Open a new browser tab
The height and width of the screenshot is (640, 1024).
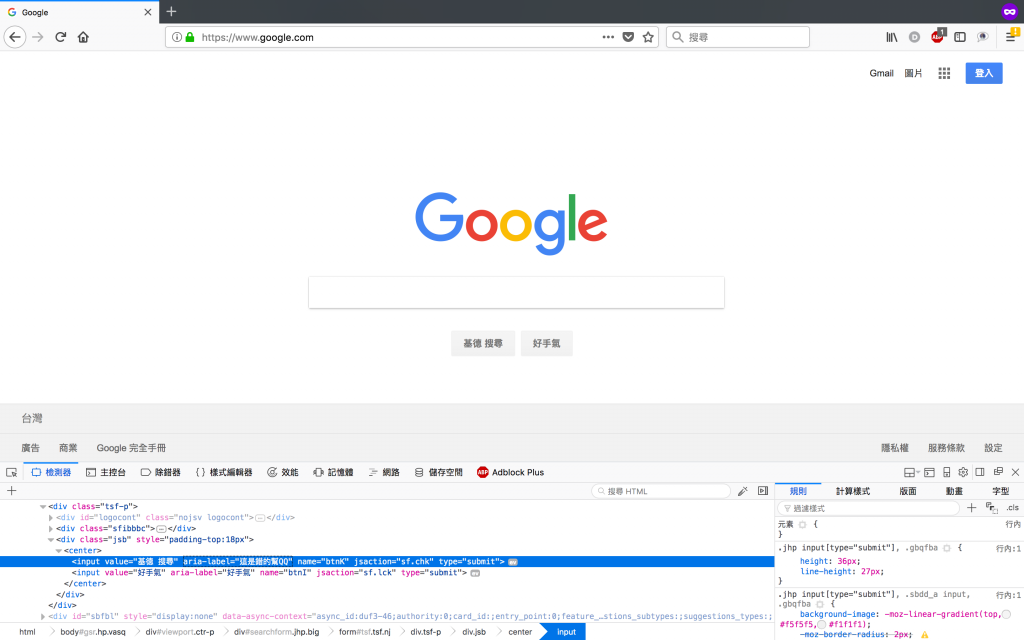click(x=171, y=11)
